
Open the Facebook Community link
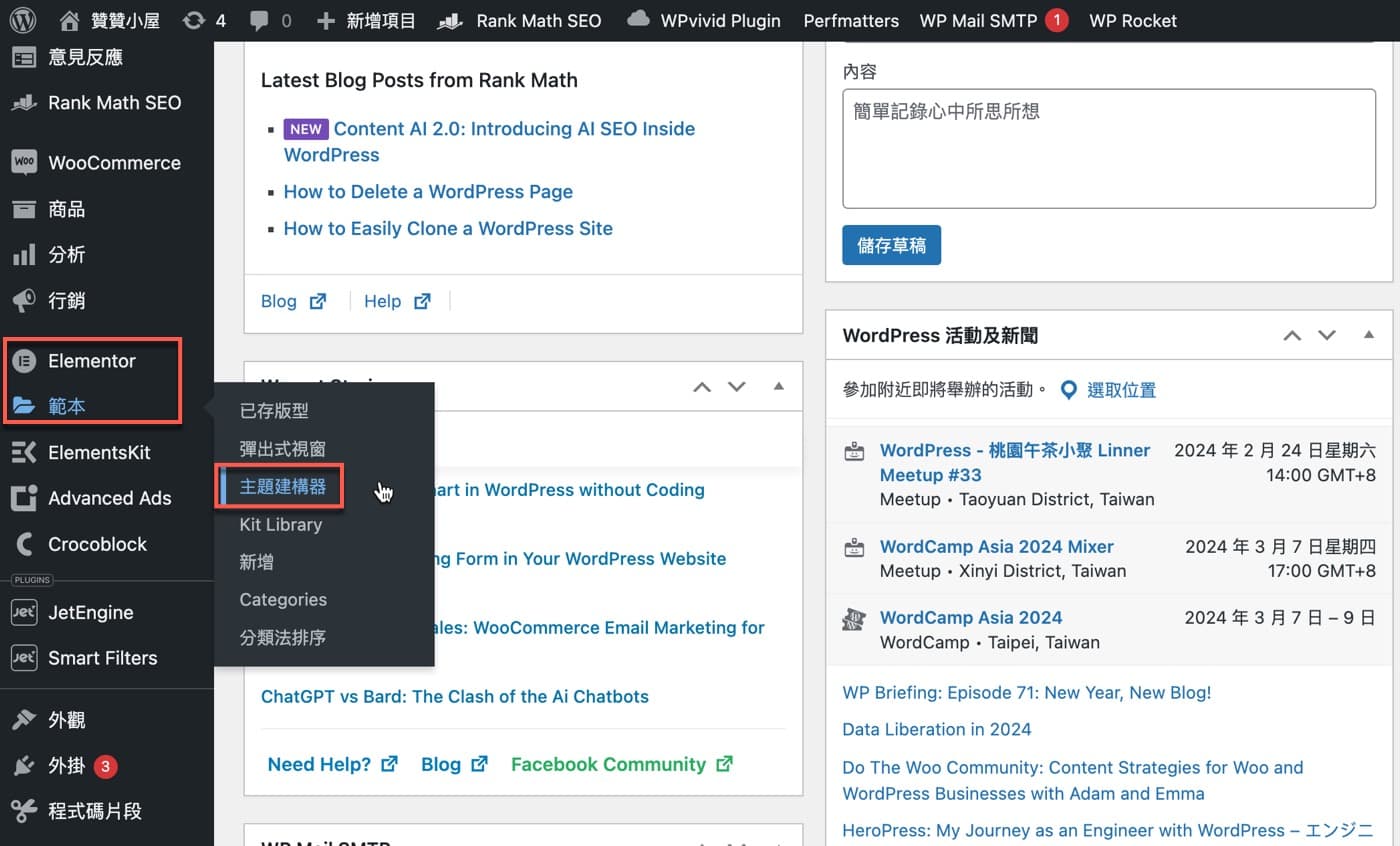[622, 764]
